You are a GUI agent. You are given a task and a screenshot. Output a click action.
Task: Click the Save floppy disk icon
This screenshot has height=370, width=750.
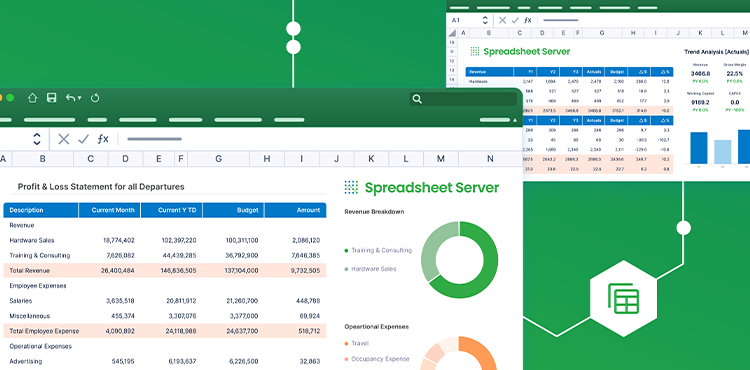(x=51, y=98)
